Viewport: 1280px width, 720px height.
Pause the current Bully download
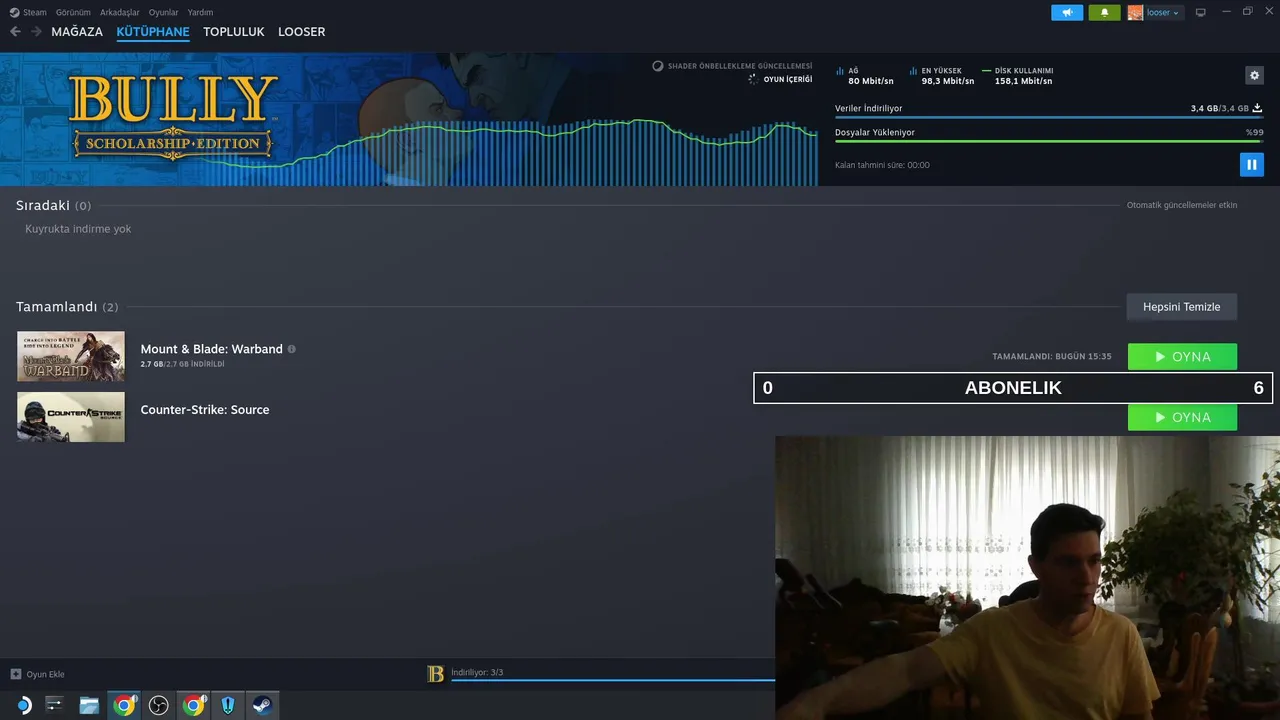pyautogui.click(x=1251, y=164)
